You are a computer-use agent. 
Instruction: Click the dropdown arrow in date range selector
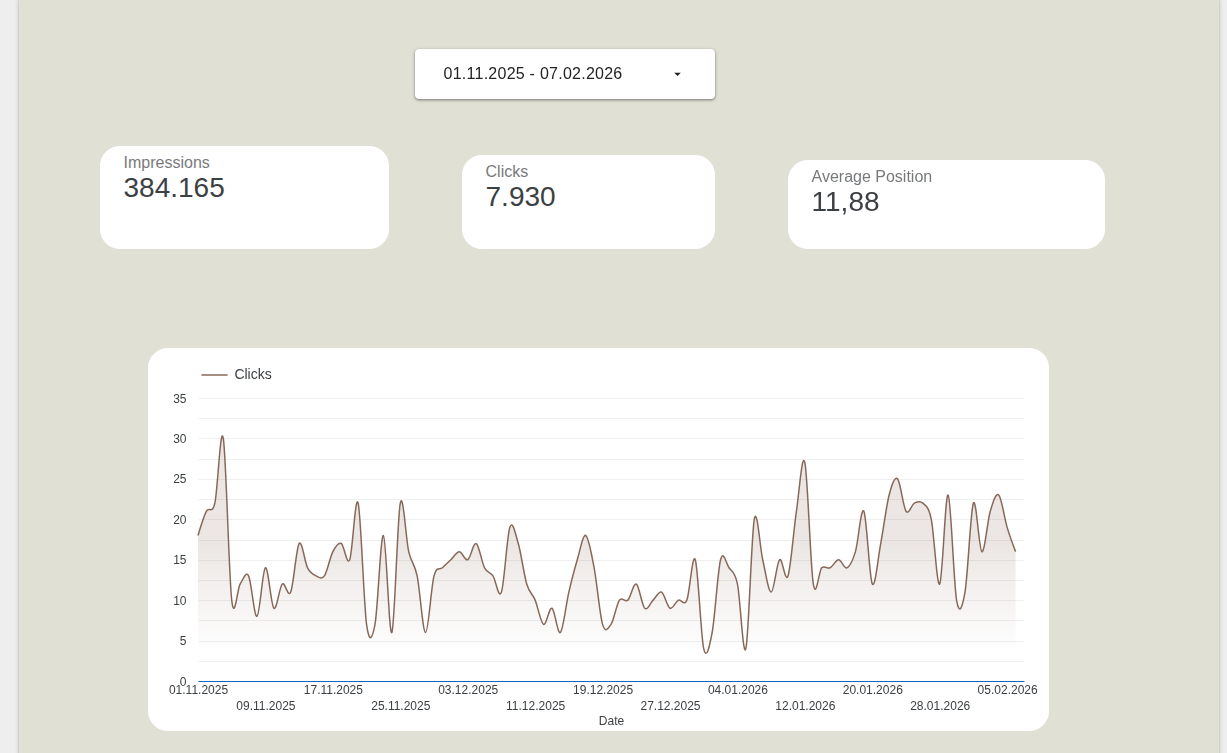pos(677,74)
